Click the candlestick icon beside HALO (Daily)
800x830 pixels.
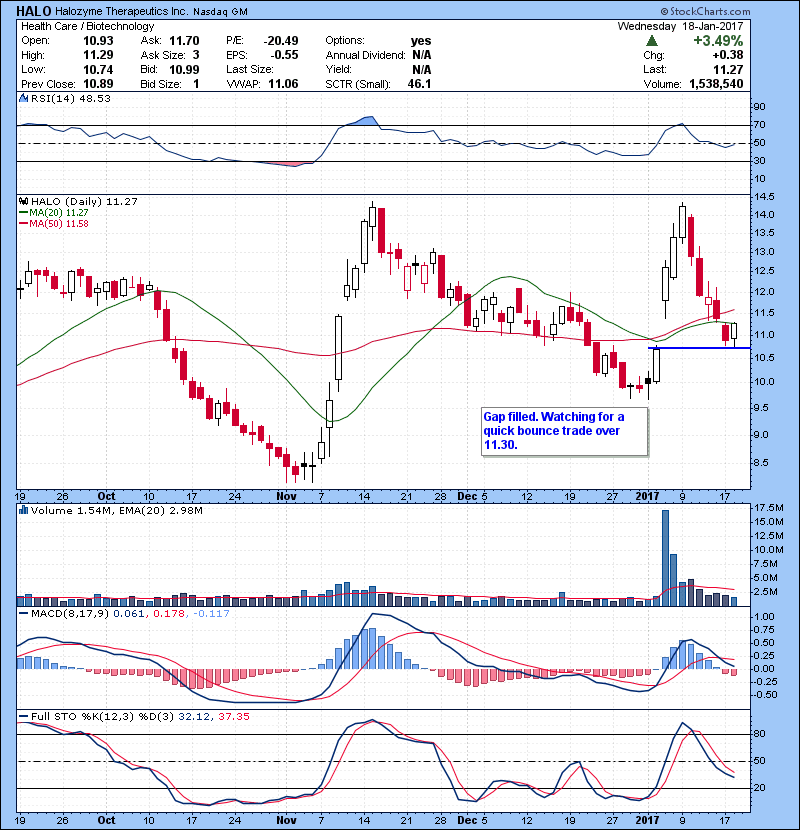click(23, 202)
